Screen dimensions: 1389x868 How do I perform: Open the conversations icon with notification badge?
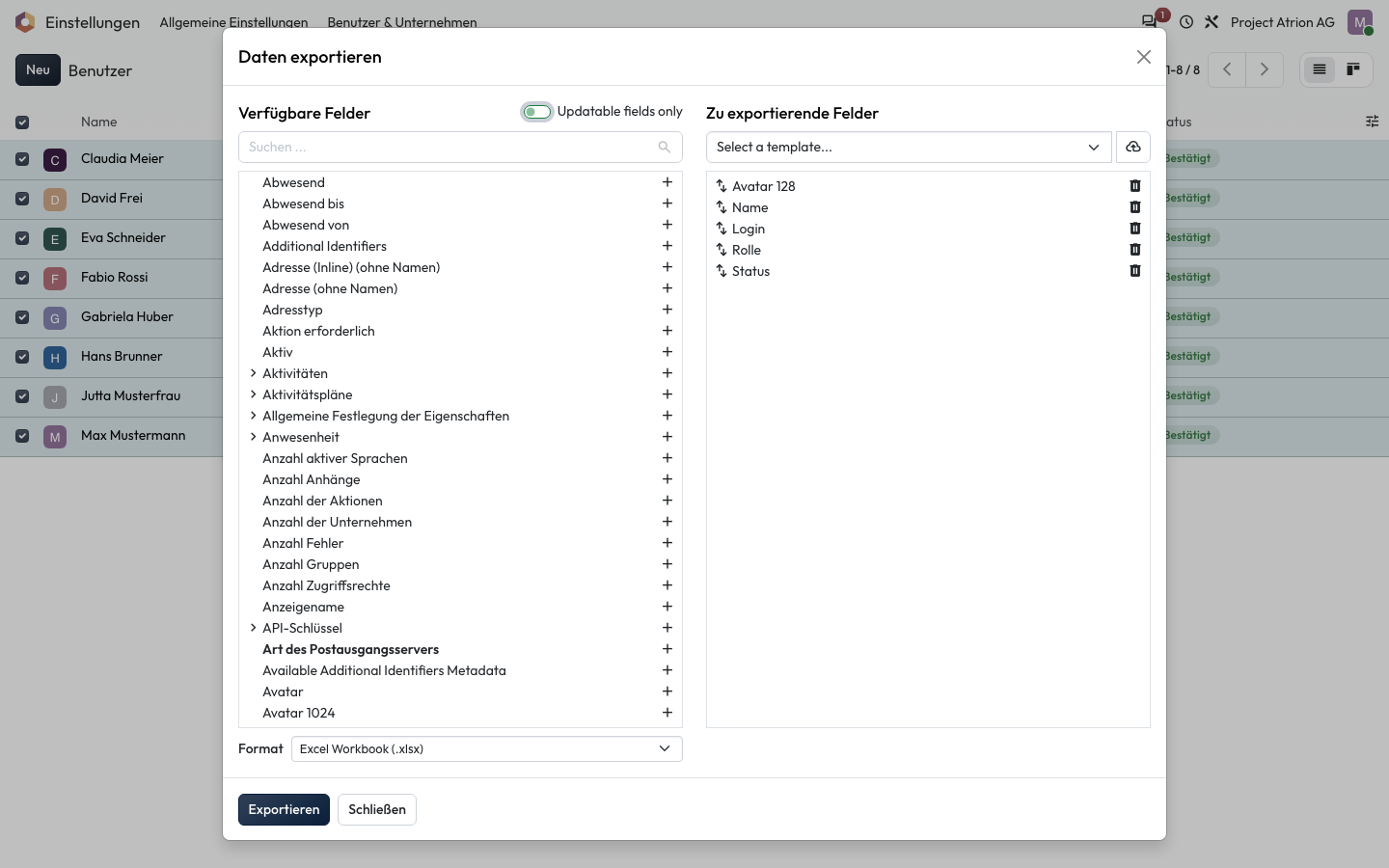tap(1150, 21)
